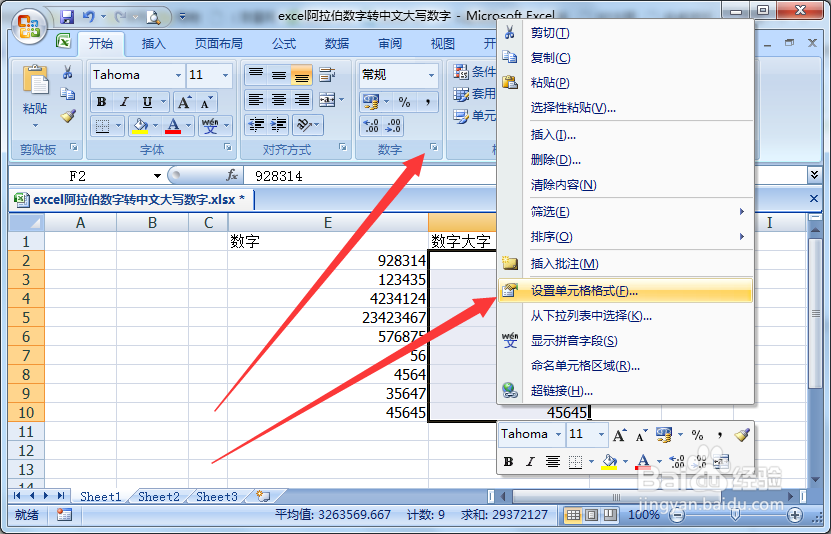Click percent style in the mini toolbar
The height and width of the screenshot is (534, 831).
697,435
